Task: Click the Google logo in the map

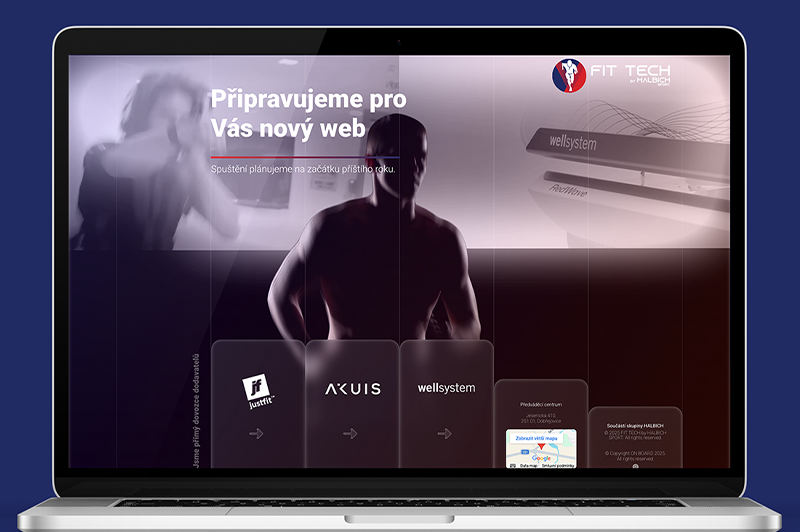Action: tap(541, 457)
